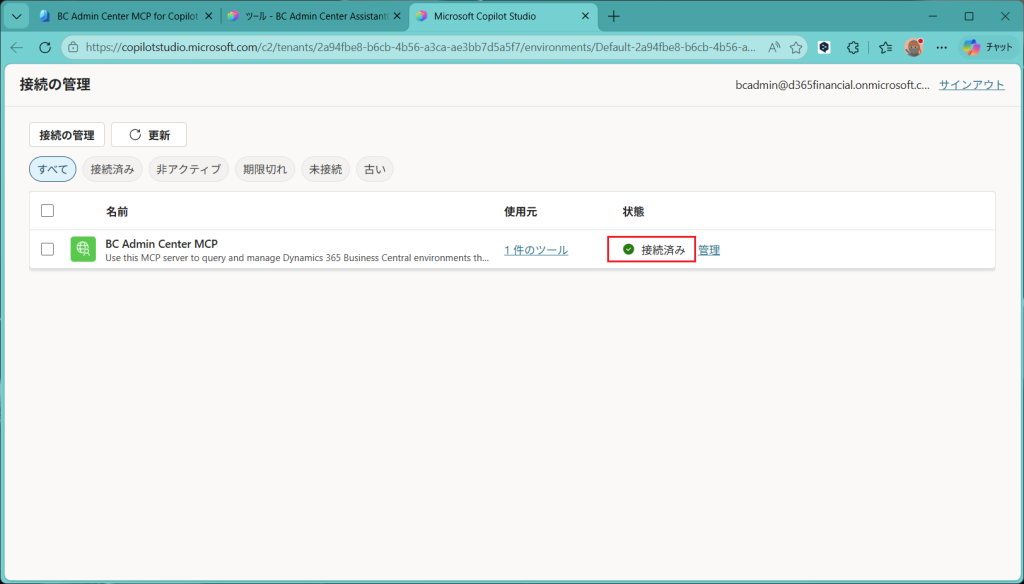The width and height of the screenshot is (1024, 584).
Task: Check the BC Admin Center MCP row checkbox
Action: click(47, 249)
